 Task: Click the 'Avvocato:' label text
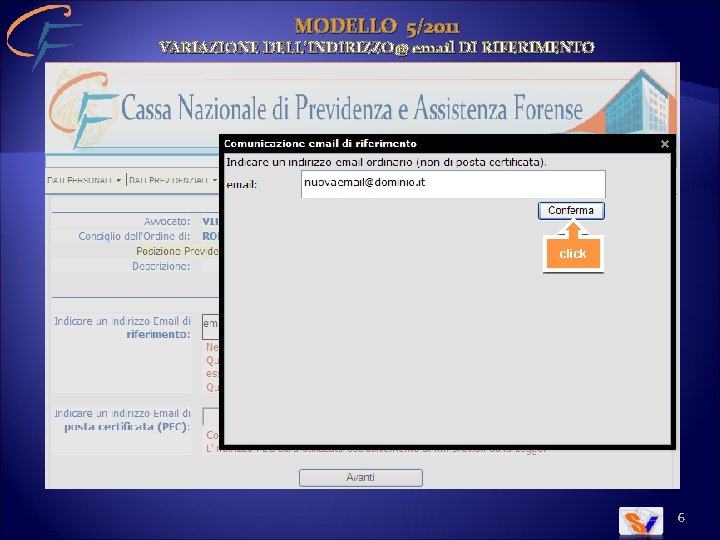[x=167, y=221]
